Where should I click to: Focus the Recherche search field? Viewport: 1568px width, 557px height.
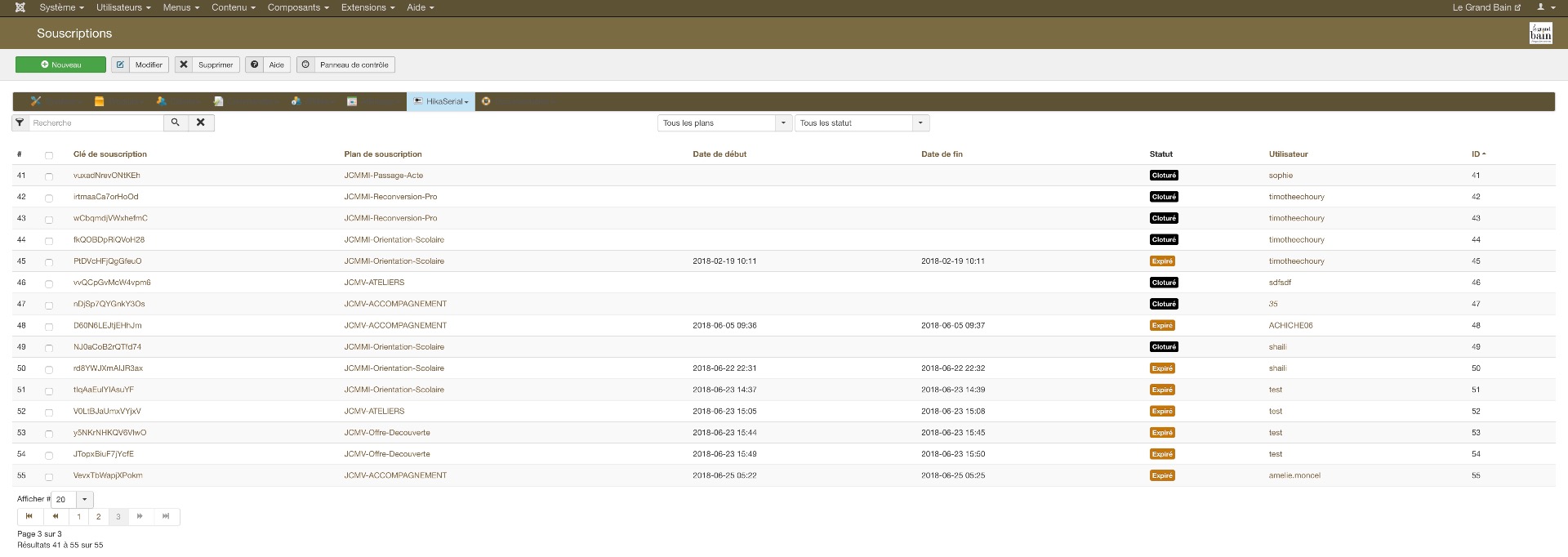96,123
